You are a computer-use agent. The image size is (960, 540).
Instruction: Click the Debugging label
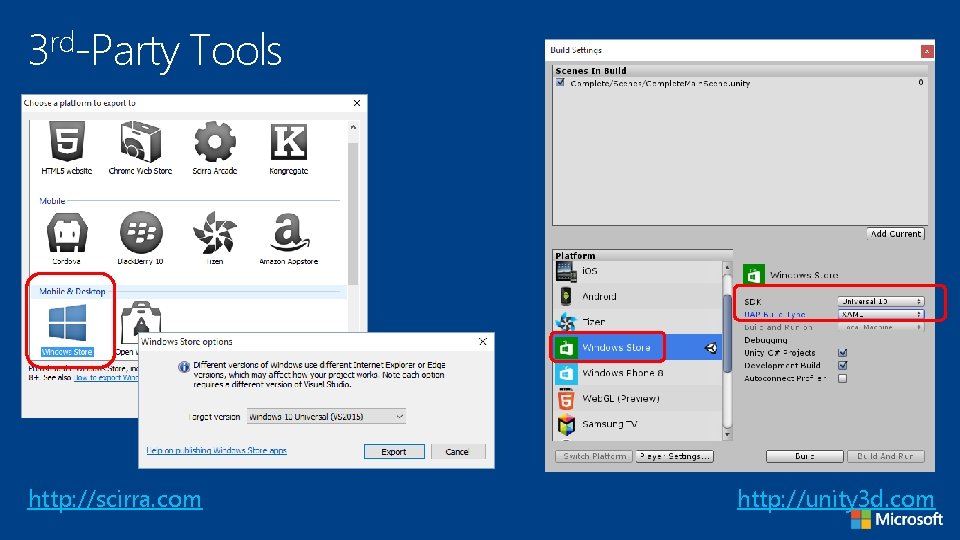766,340
